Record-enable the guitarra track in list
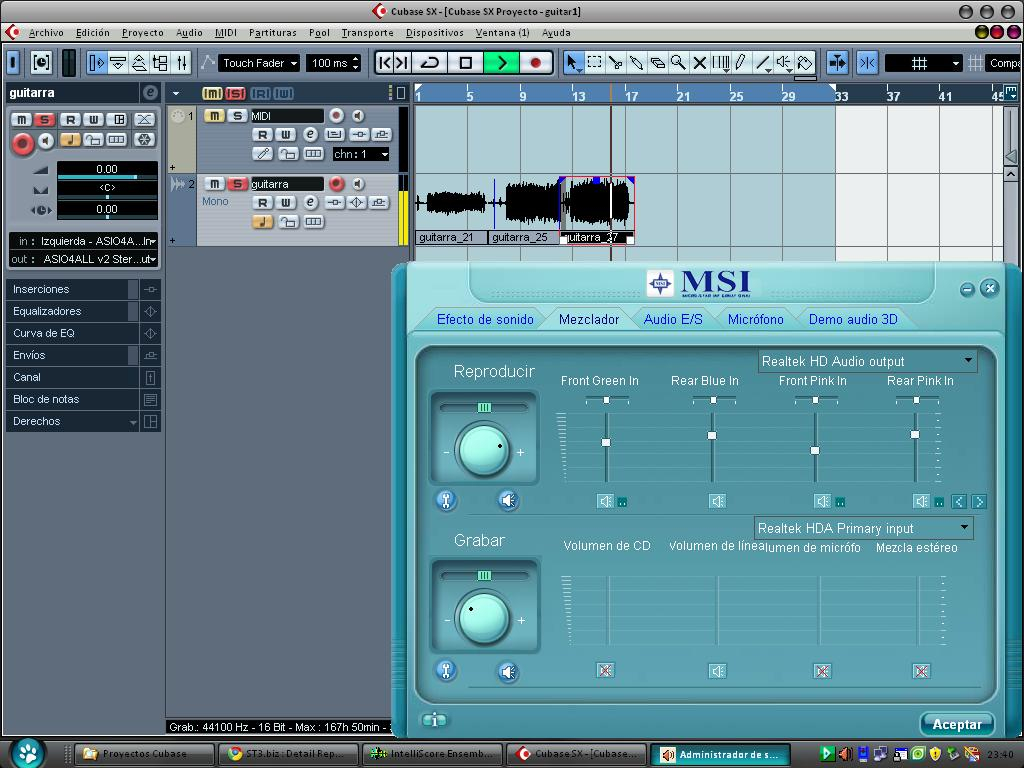Screen dimensions: 1024x768 336,184
